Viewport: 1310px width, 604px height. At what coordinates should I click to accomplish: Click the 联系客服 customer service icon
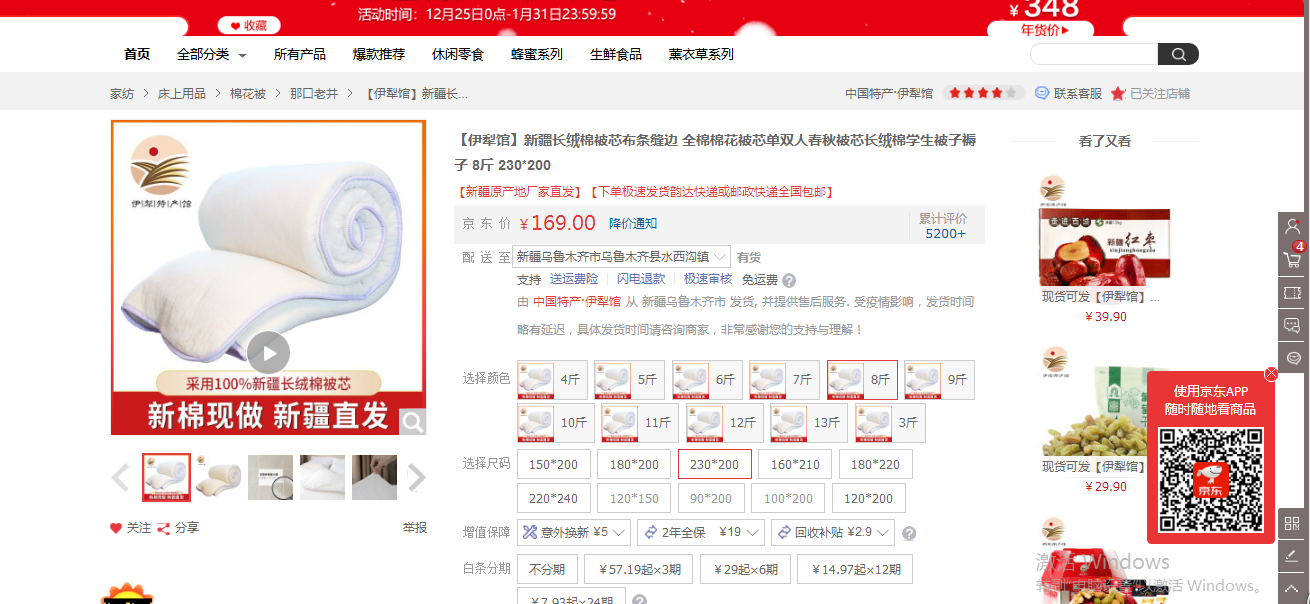(x=1042, y=93)
